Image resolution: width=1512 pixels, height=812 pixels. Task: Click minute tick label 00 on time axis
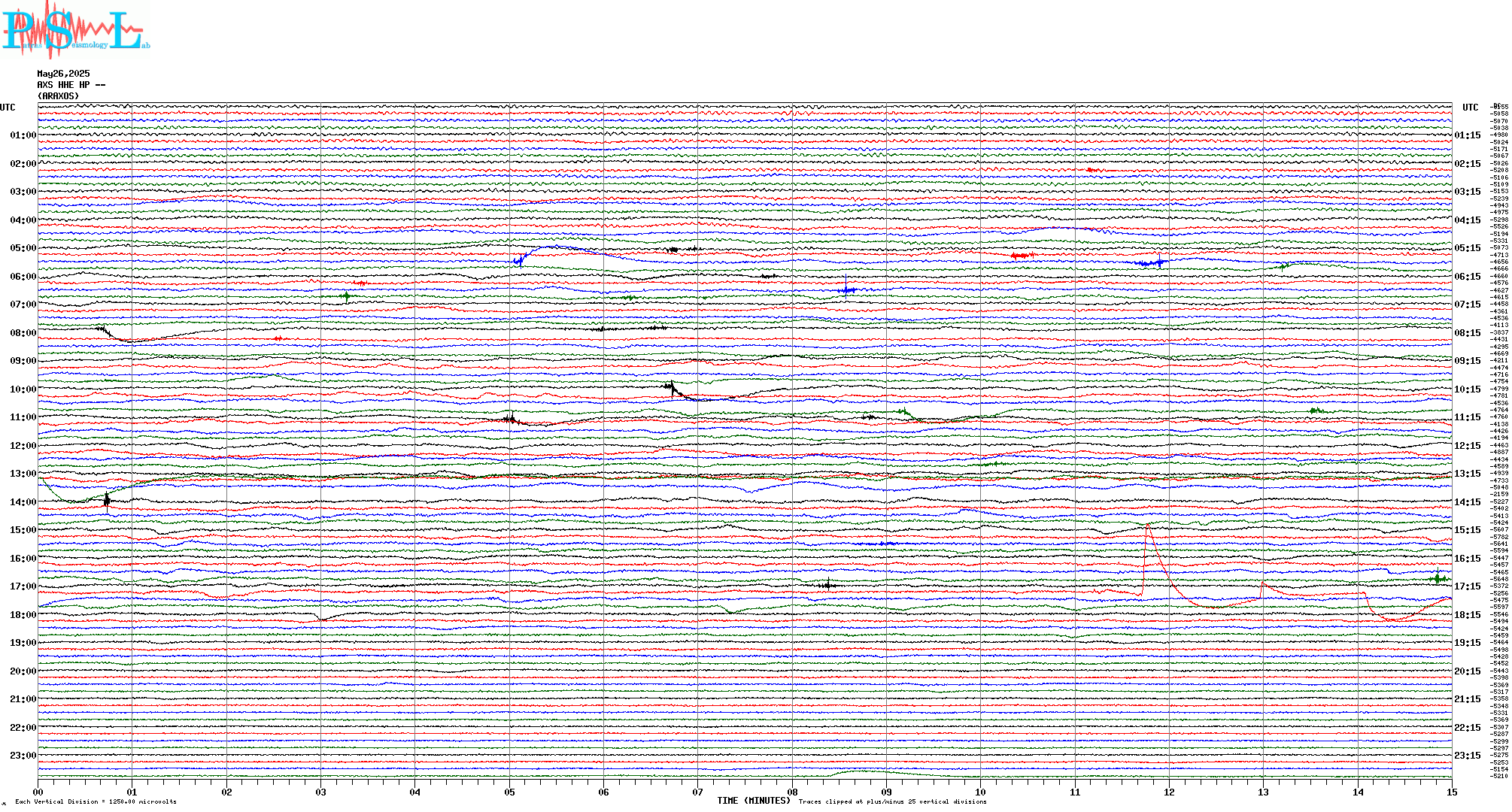[38, 792]
